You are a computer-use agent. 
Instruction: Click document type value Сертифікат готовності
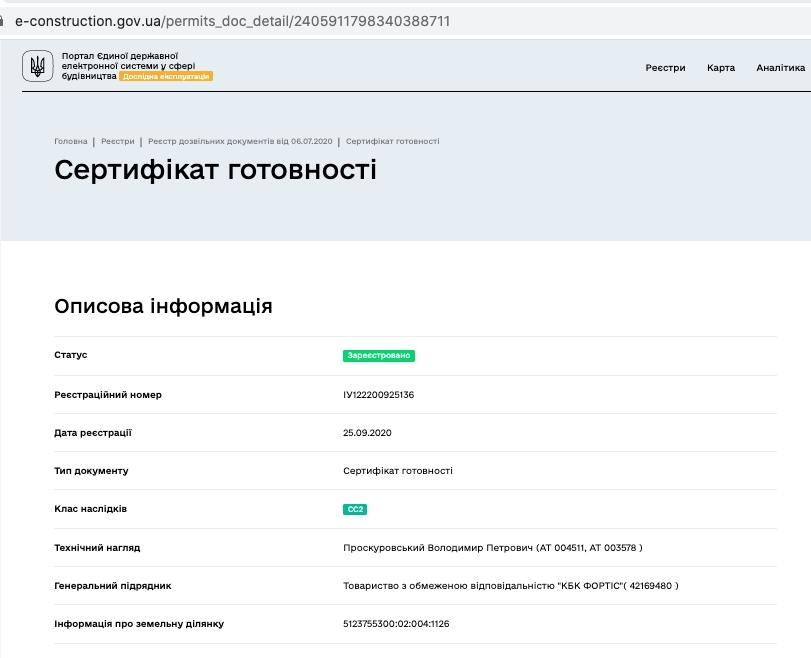coord(398,471)
